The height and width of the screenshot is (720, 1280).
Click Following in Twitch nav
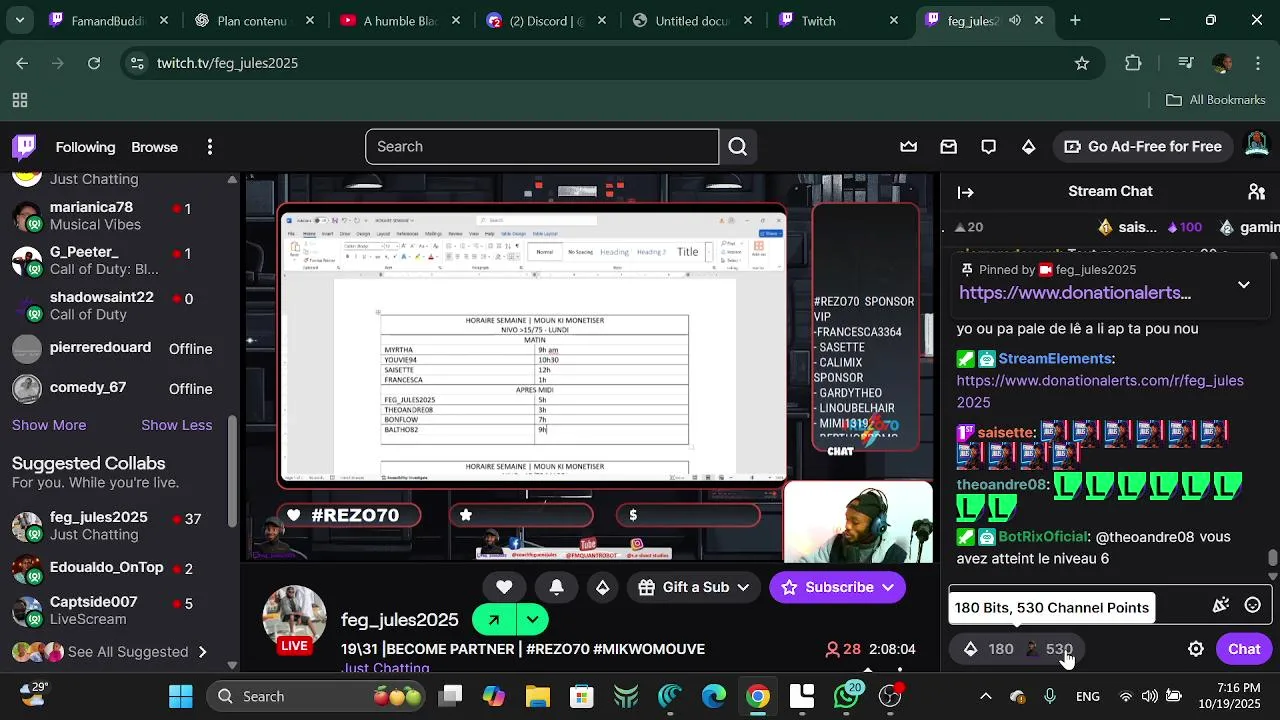(85, 147)
